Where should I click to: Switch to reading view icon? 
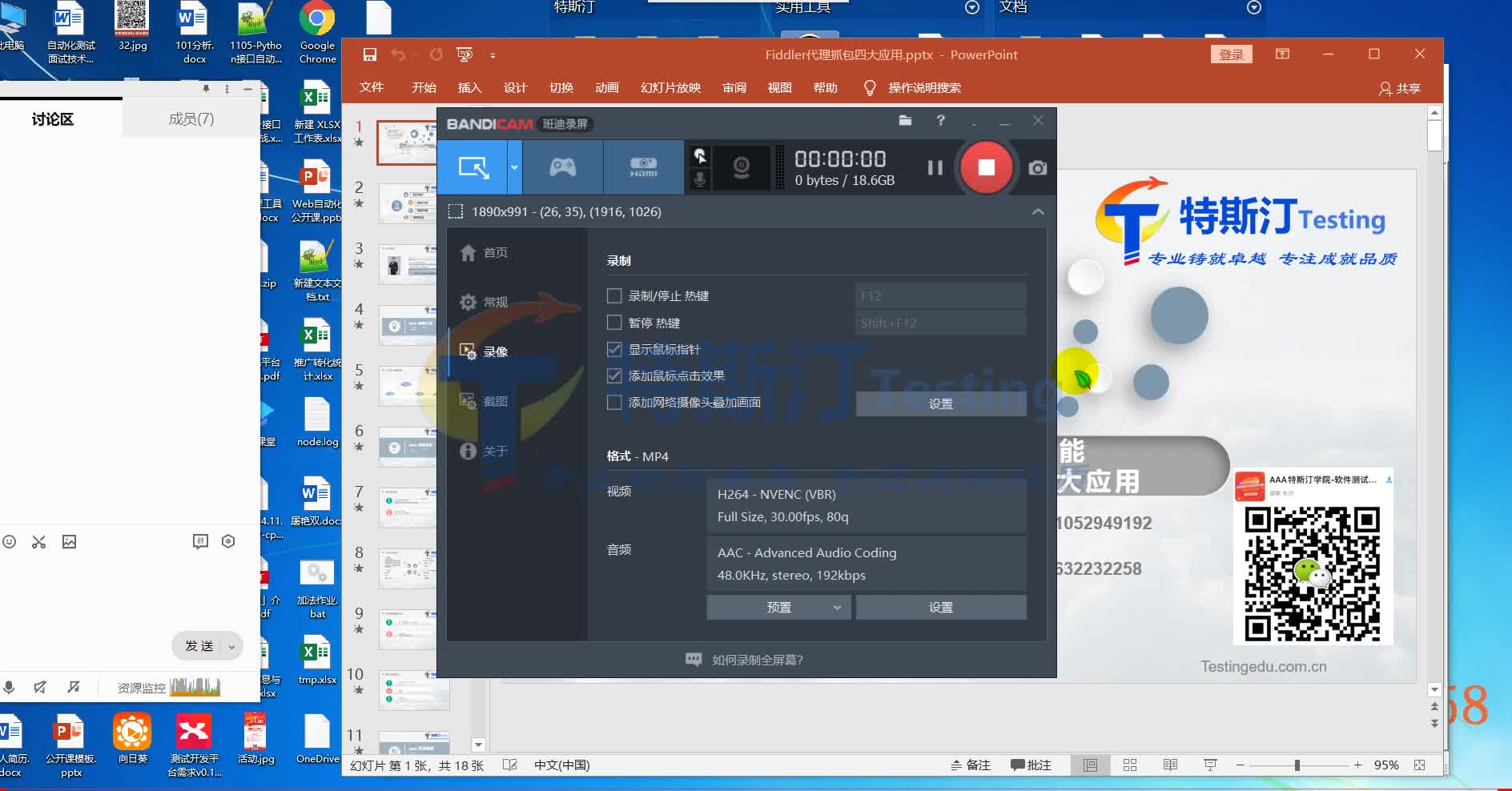[x=1170, y=765]
